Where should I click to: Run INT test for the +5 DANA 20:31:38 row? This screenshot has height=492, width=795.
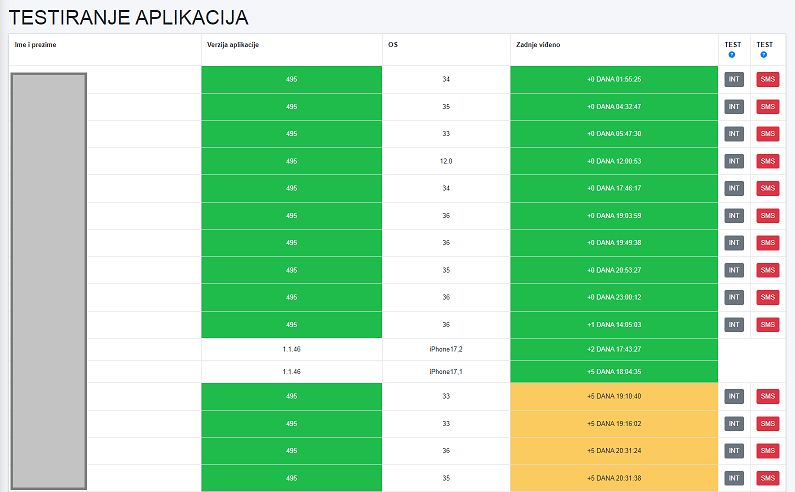(734, 478)
